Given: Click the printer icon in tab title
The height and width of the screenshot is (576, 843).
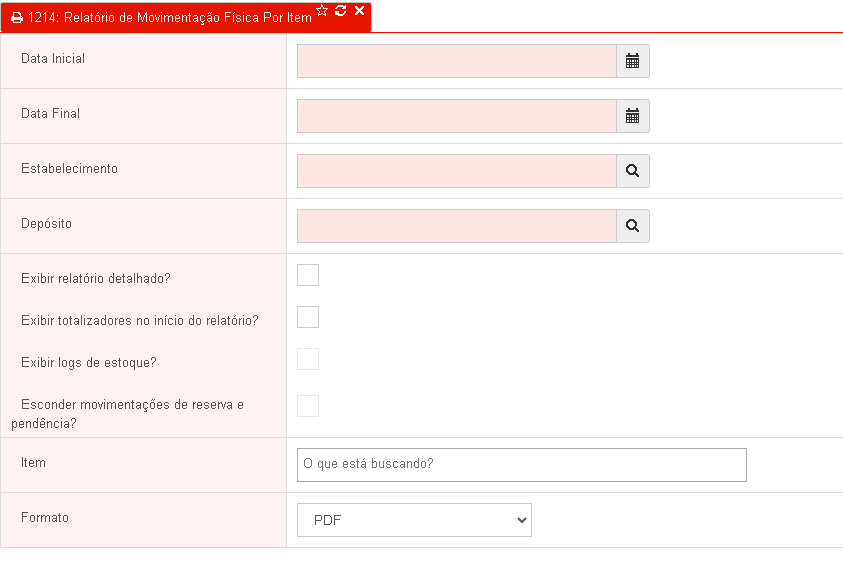Looking at the screenshot, I should pyautogui.click(x=17, y=18).
